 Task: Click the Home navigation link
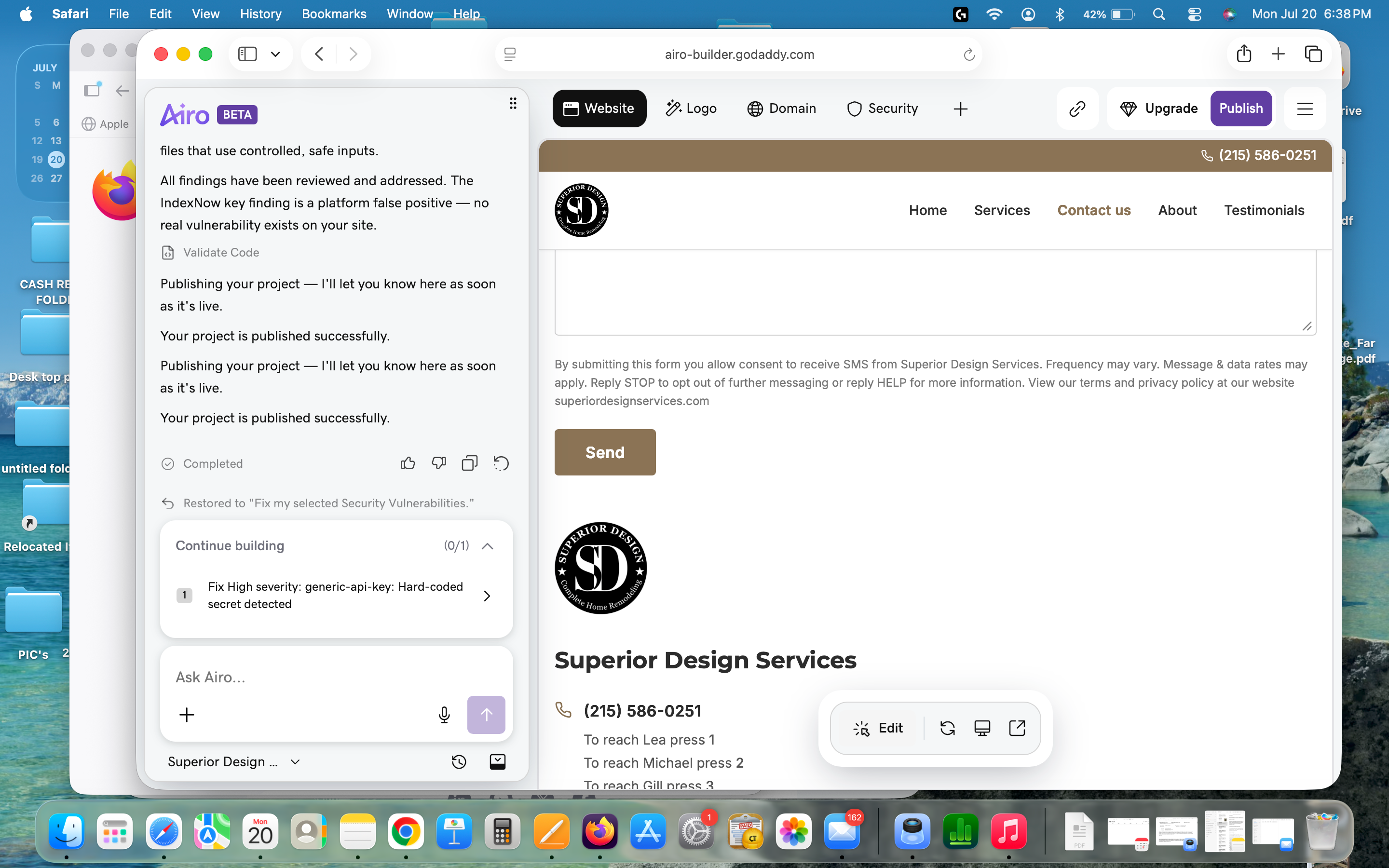927,210
